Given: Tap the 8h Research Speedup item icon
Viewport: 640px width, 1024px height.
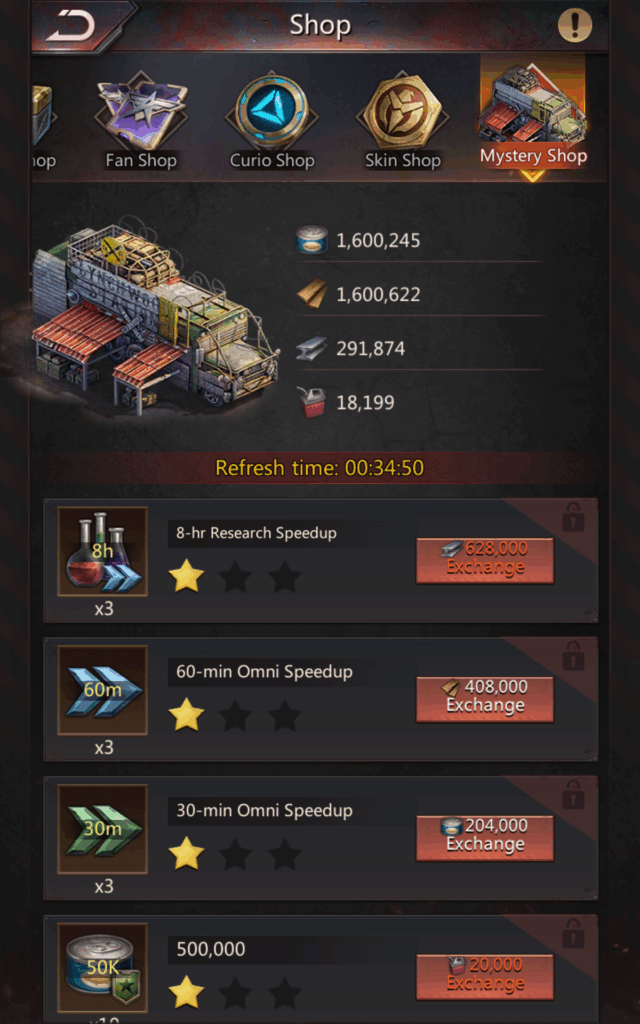Looking at the screenshot, I should 103,552.
